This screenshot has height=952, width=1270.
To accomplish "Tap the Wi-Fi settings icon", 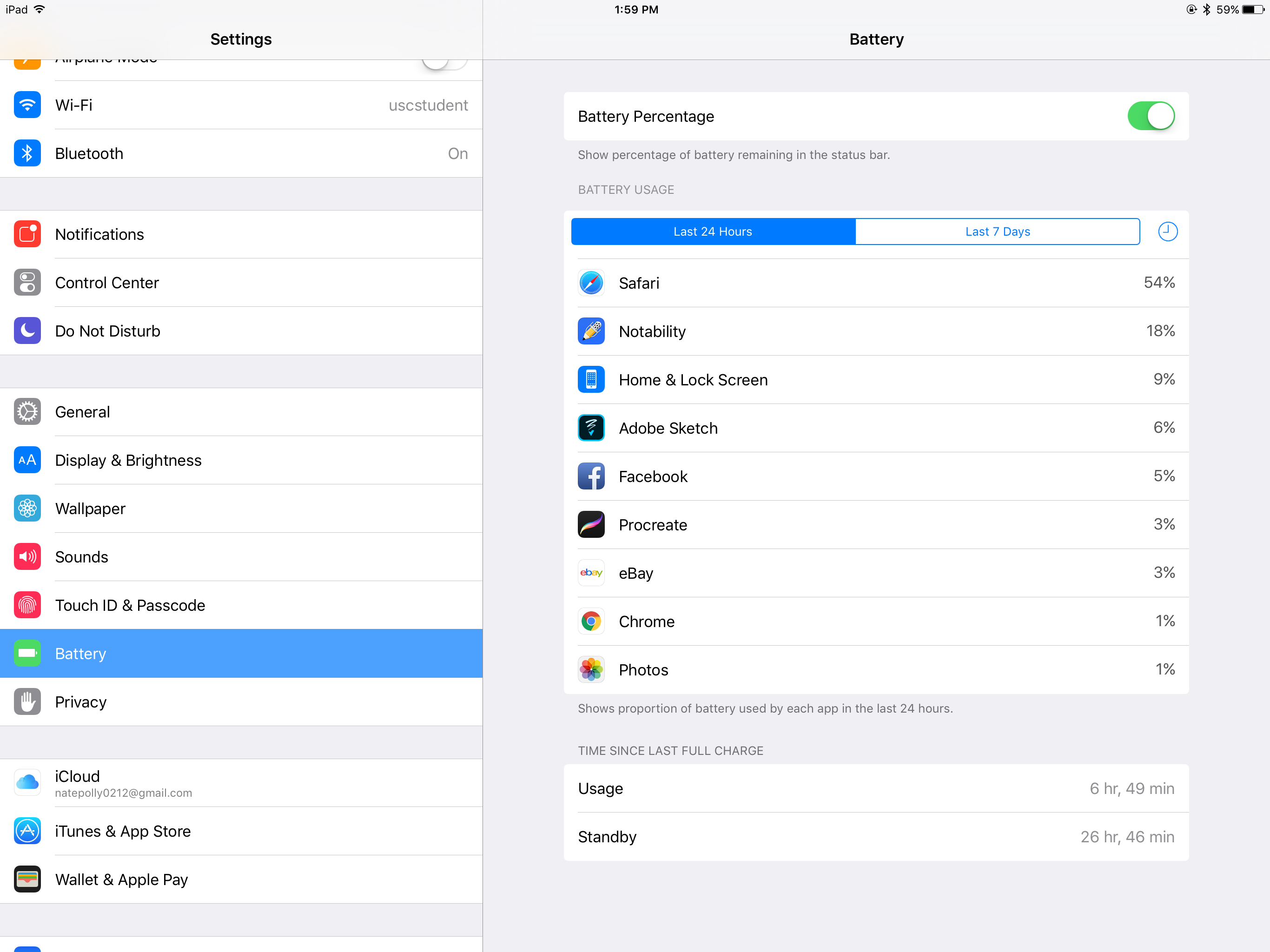I will coord(27,105).
